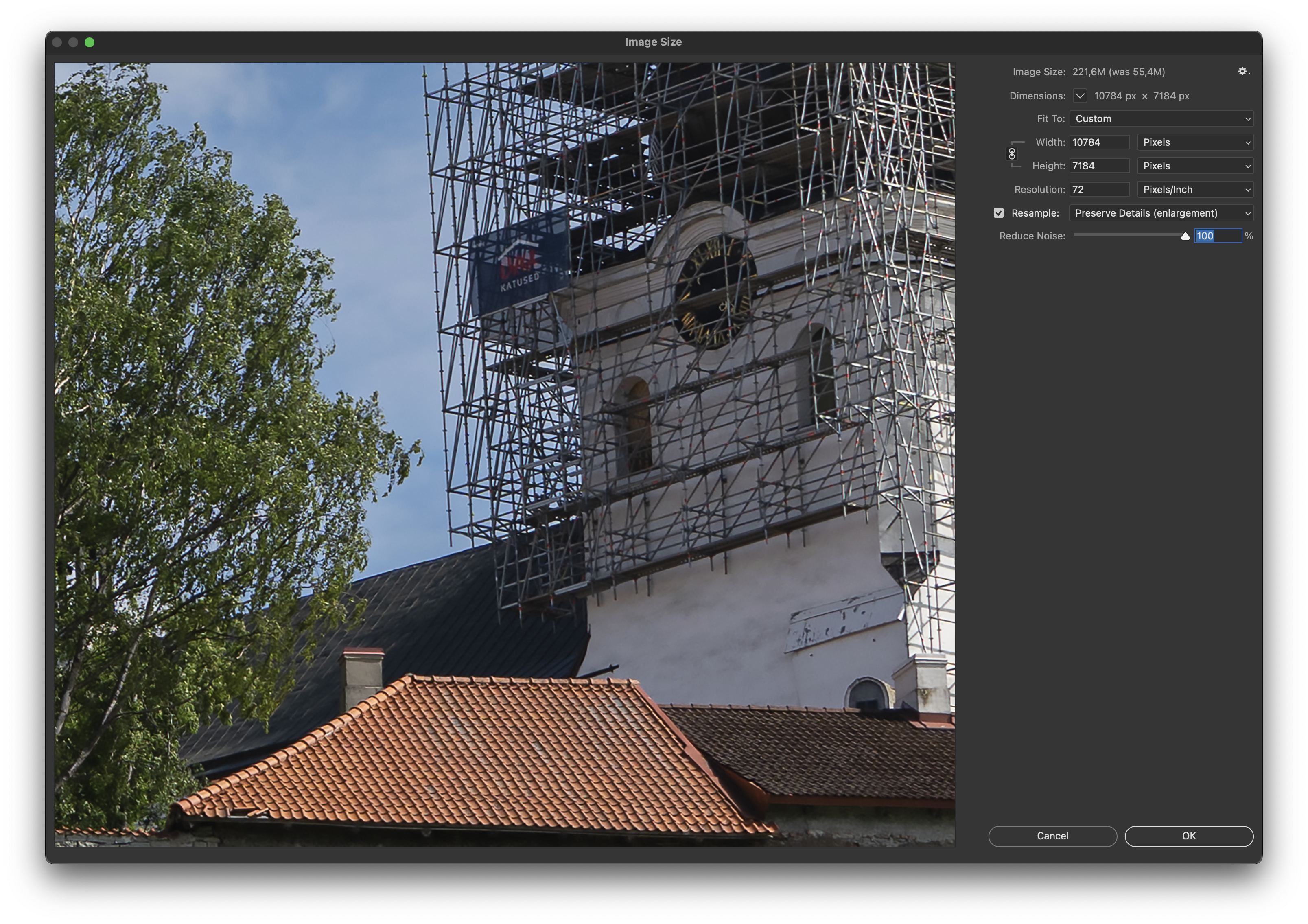Click the Reduce Noise slider triangle icon
The width and height of the screenshot is (1308, 924).
[x=1185, y=235]
